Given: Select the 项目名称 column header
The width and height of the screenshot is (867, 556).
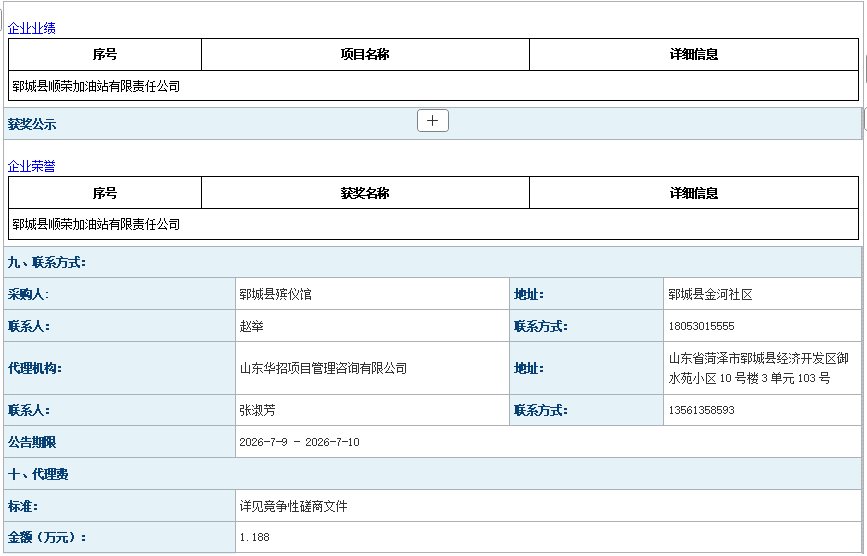Looking at the screenshot, I should pyautogui.click(x=365, y=54).
